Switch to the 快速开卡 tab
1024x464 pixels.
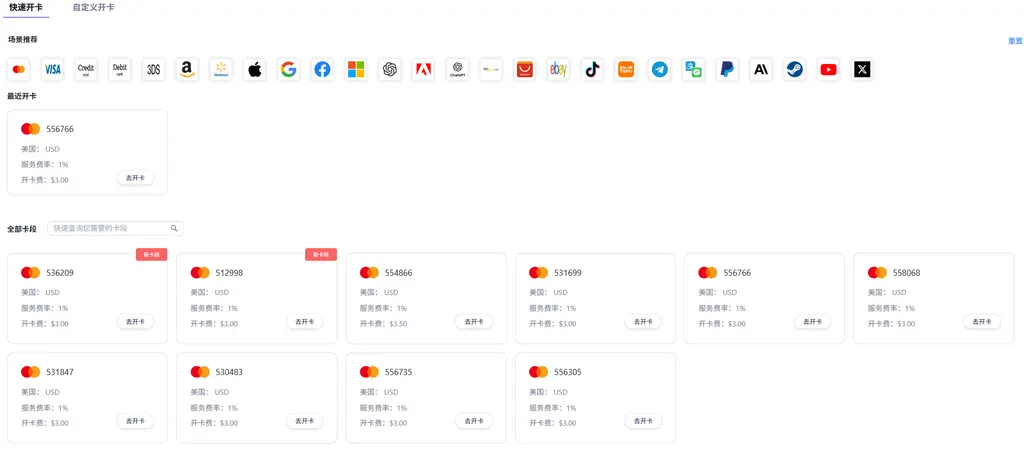click(26, 7)
